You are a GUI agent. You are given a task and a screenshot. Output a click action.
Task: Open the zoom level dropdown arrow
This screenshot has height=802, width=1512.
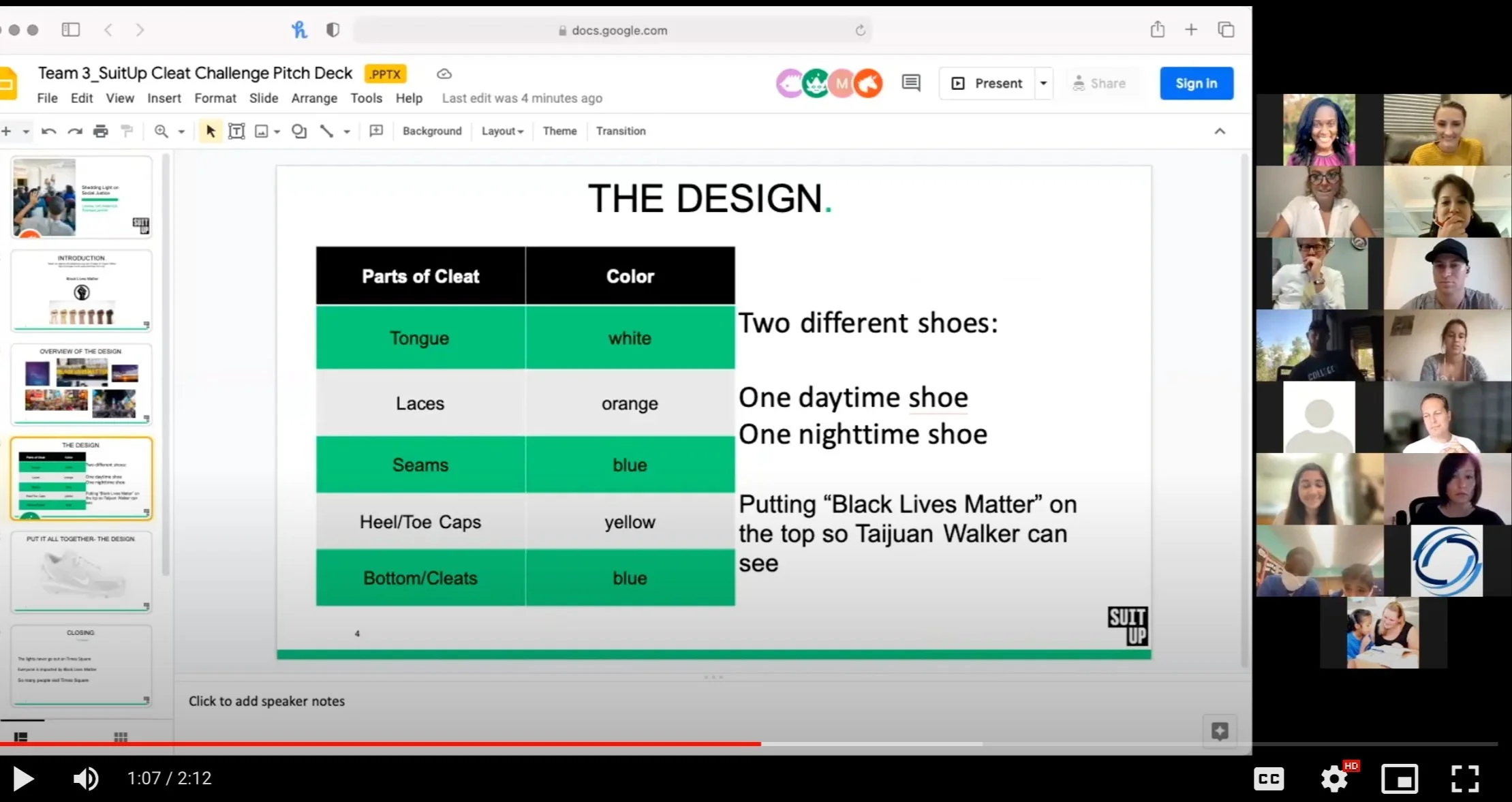tap(181, 131)
